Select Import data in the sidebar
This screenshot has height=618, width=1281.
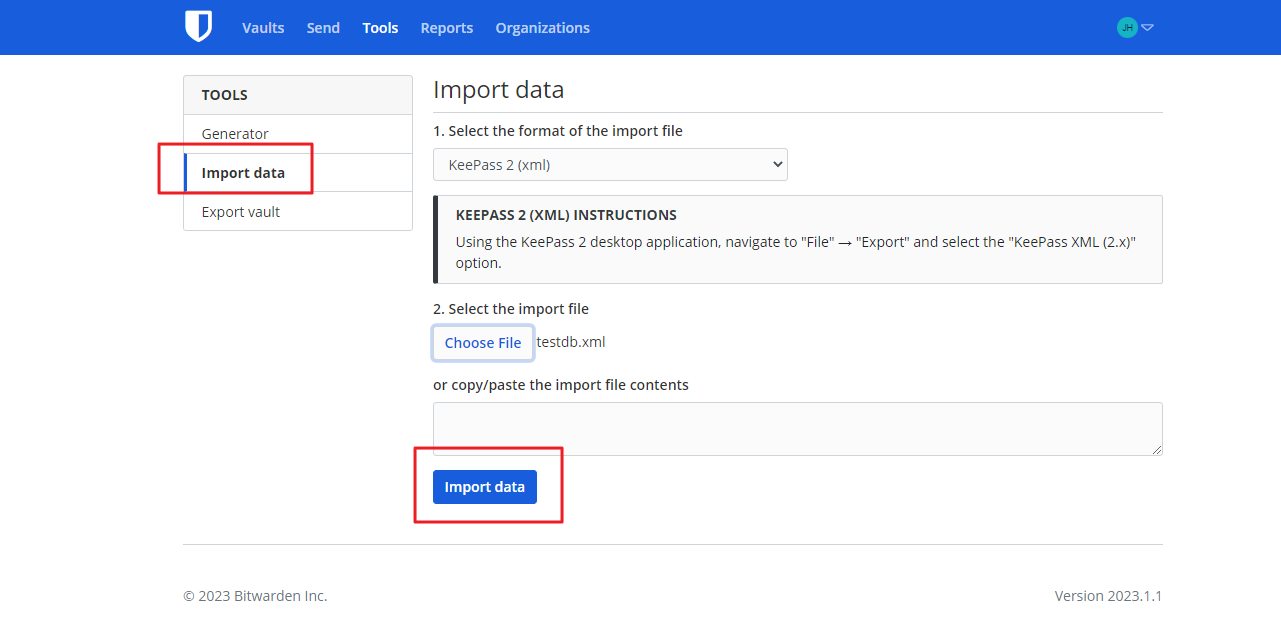(243, 173)
